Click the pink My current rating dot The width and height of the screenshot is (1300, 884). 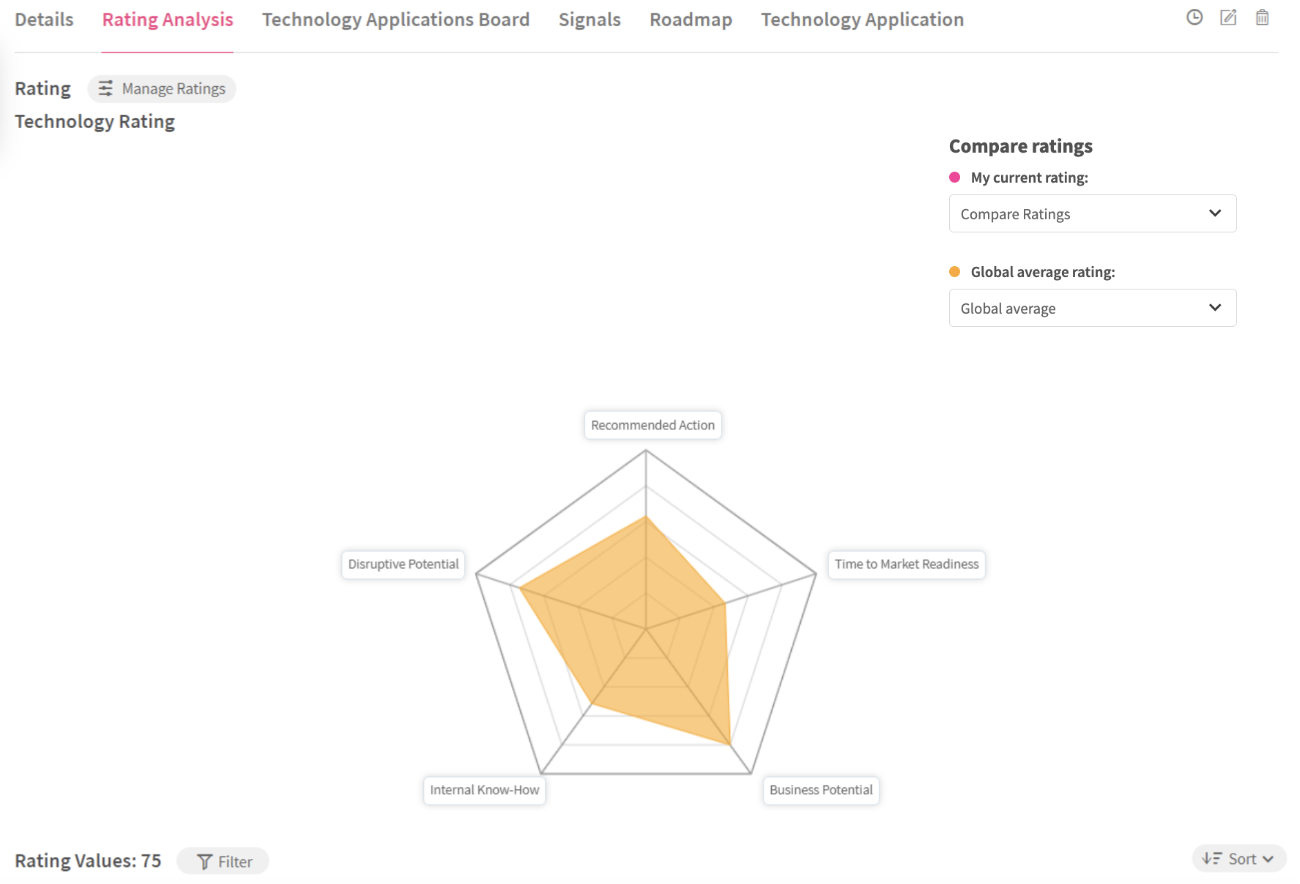pos(955,178)
